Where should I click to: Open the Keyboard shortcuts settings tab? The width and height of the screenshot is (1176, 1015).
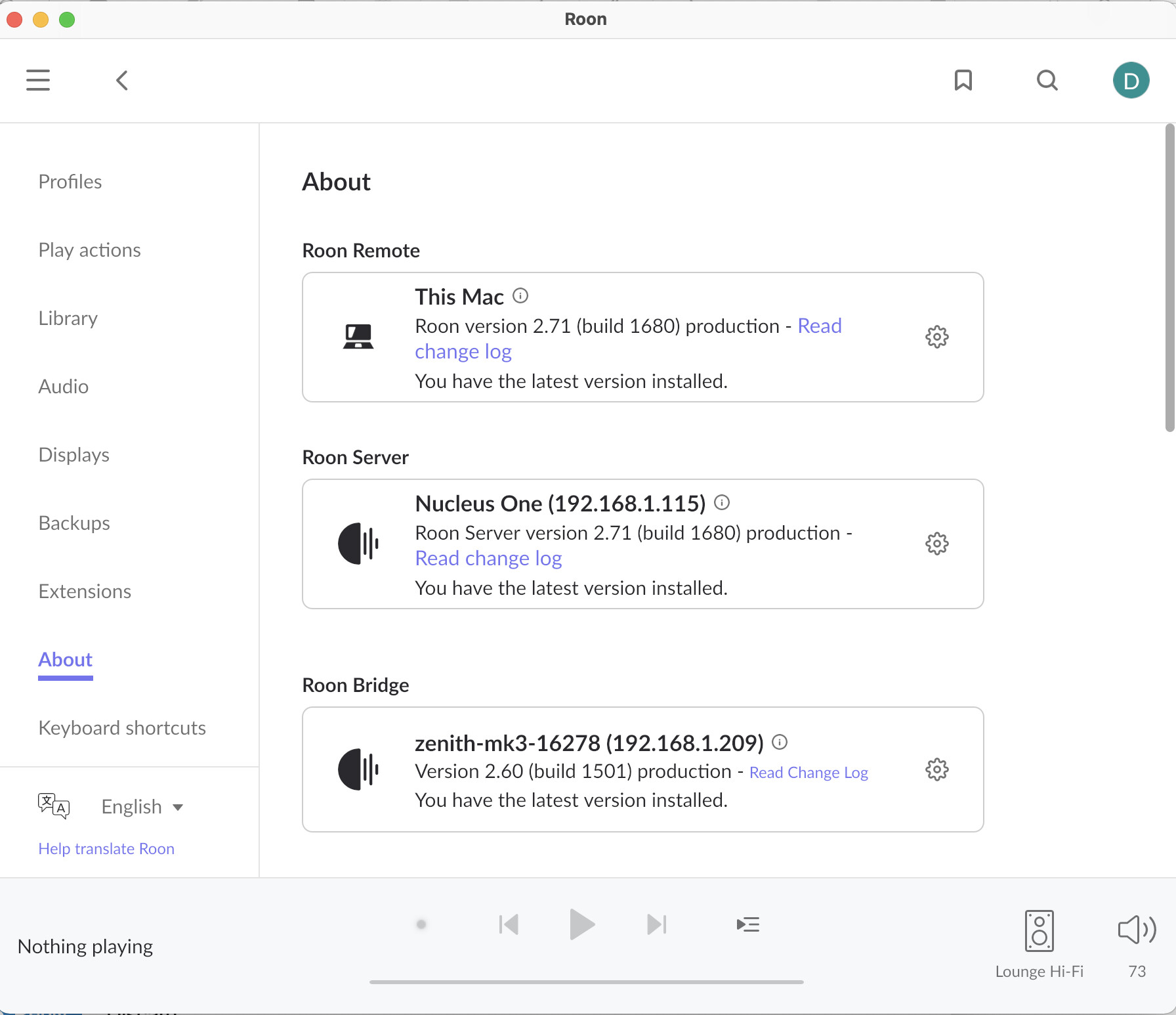pyautogui.click(x=122, y=728)
